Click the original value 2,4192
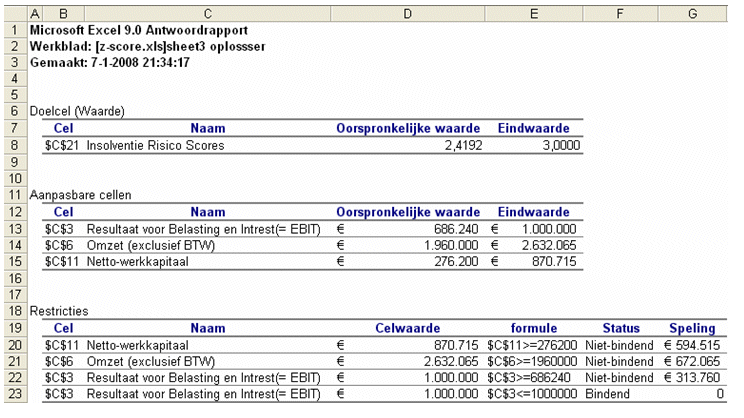The height and width of the screenshot is (418, 744). 463,146
